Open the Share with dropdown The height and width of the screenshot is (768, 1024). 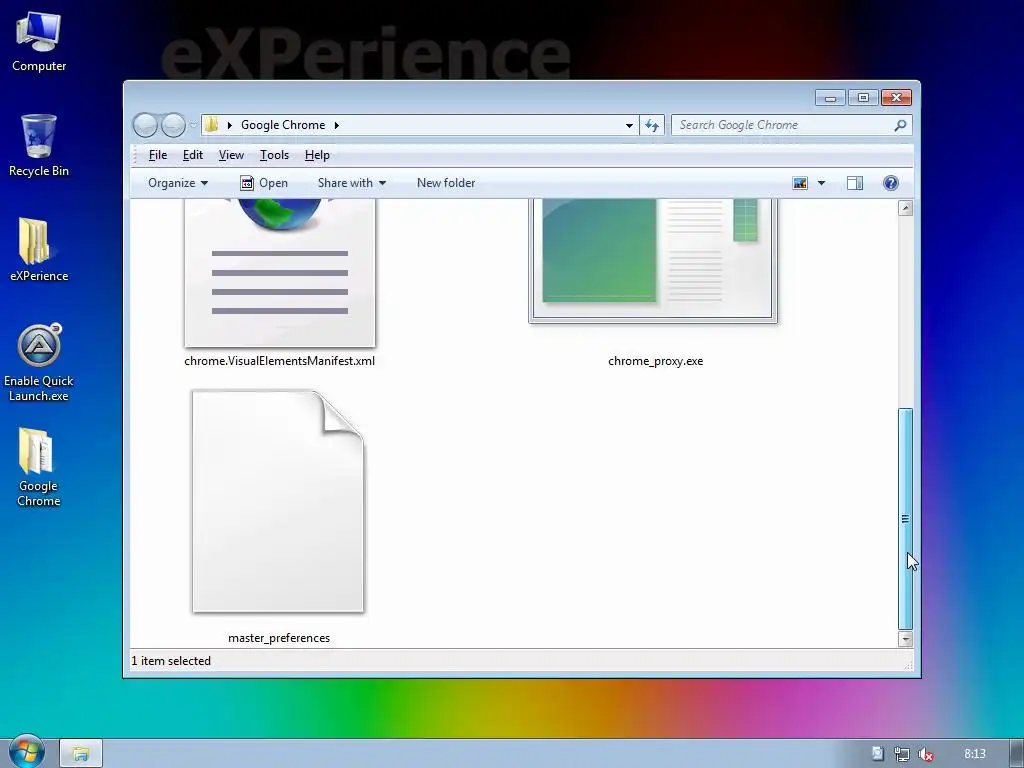pos(351,183)
